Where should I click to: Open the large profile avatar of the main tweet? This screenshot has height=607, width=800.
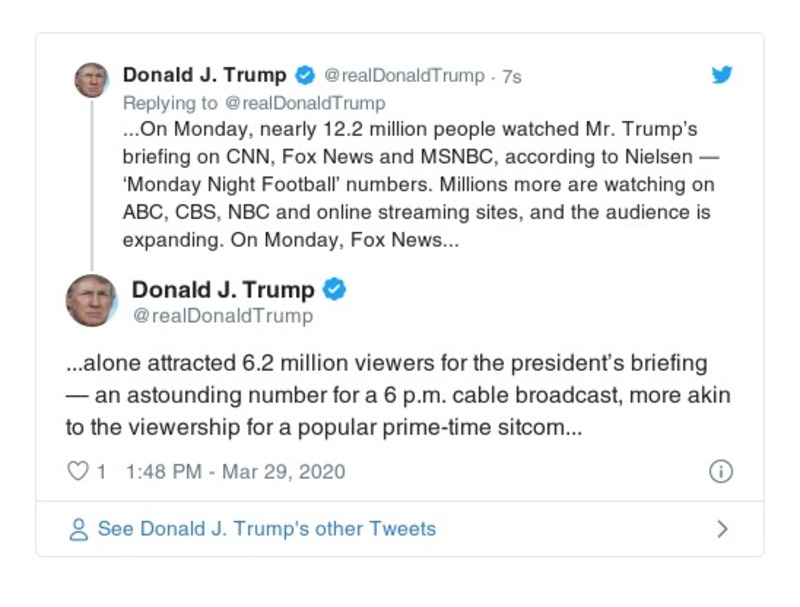(92, 300)
